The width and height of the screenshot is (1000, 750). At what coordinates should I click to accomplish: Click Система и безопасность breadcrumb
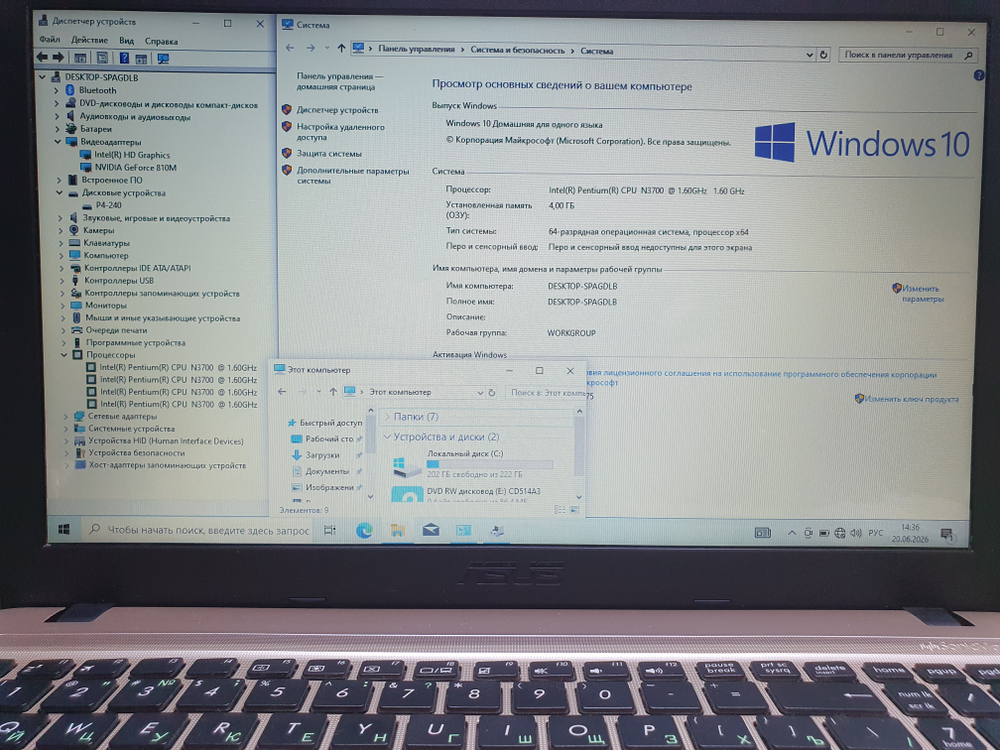[517, 50]
